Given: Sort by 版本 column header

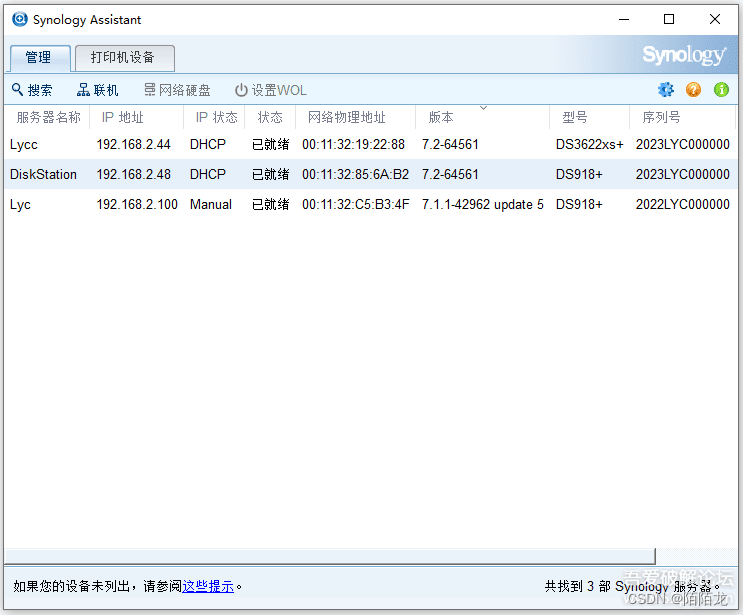Looking at the screenshot, I should pos(482,117).
